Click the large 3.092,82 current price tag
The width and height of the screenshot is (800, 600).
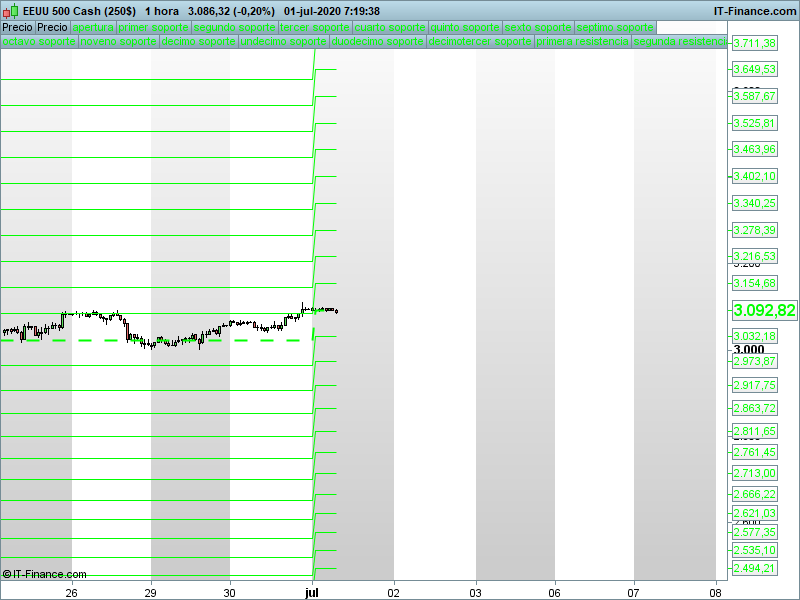764,310
